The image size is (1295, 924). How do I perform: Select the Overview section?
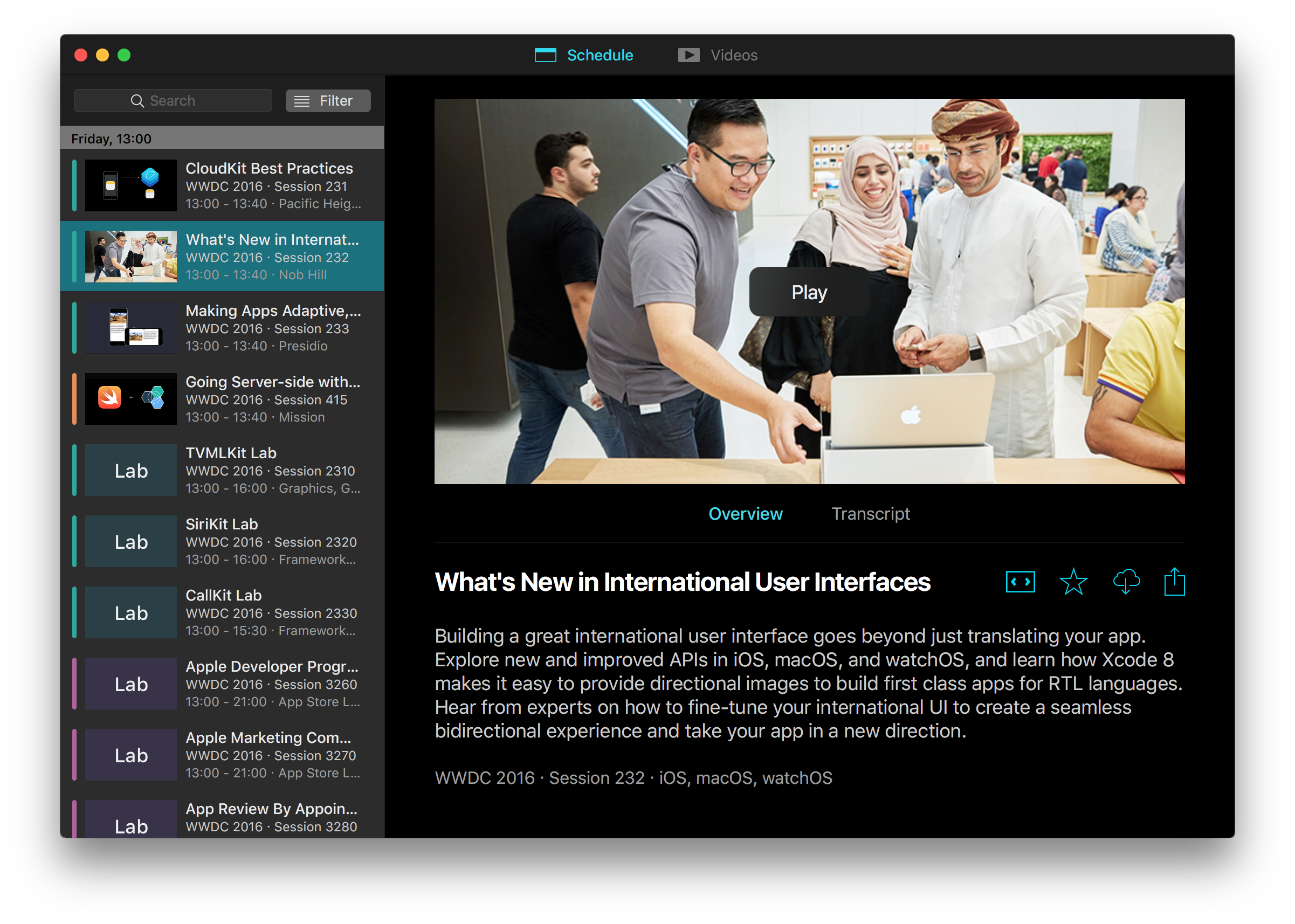(x=745, y=514)
